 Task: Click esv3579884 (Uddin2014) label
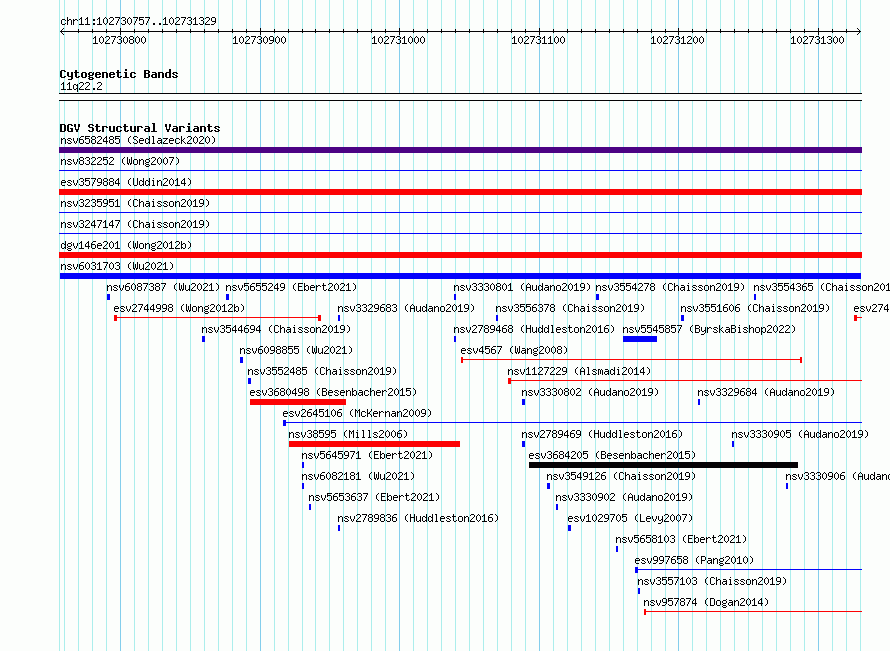(x=126, y=182)
